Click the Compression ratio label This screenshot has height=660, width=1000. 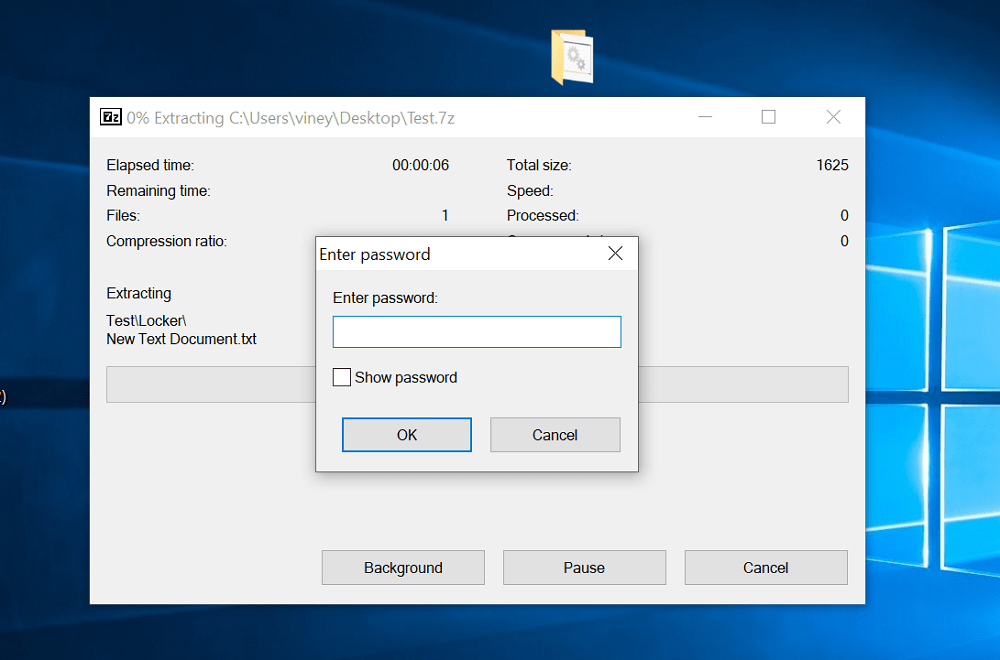tap(166, 241)
